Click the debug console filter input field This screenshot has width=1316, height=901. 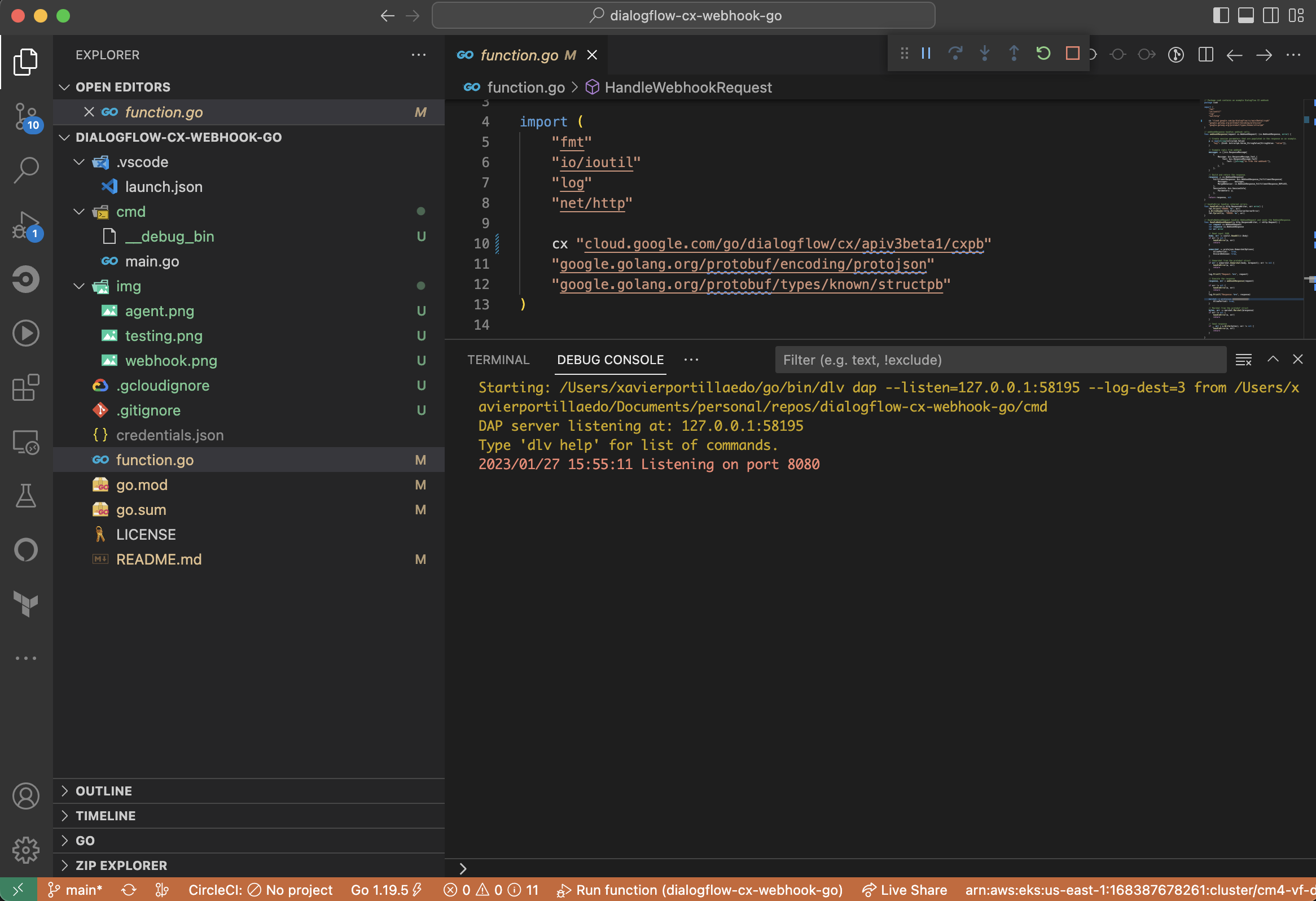click(x=1000, y=360)
